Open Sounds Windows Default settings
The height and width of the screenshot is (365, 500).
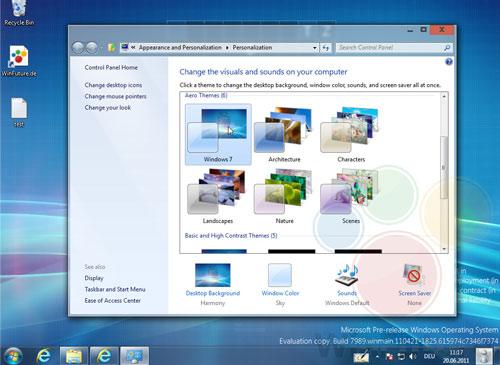(347, 284)
